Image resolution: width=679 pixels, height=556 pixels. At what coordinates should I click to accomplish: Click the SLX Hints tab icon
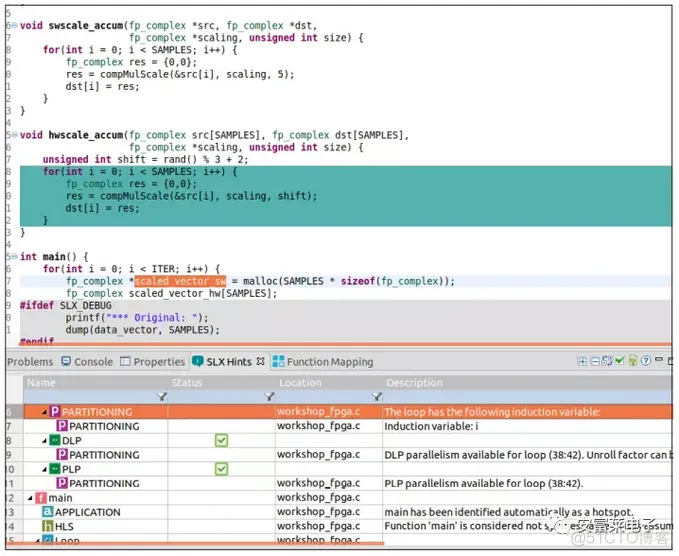197,361
